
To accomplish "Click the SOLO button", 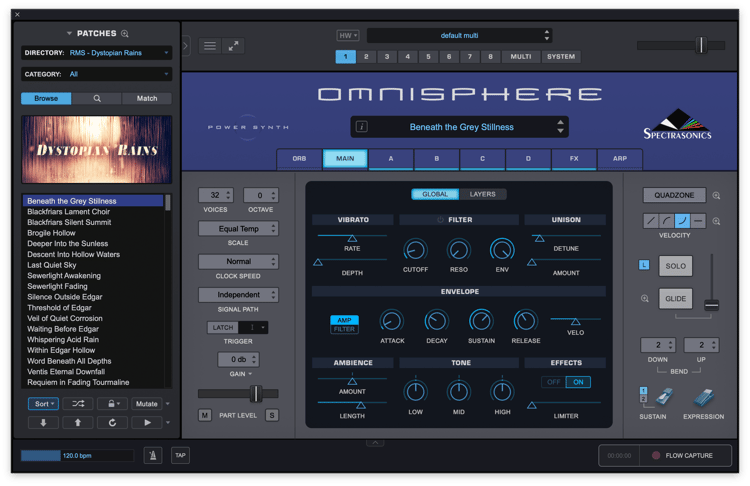I will [675, 266].
